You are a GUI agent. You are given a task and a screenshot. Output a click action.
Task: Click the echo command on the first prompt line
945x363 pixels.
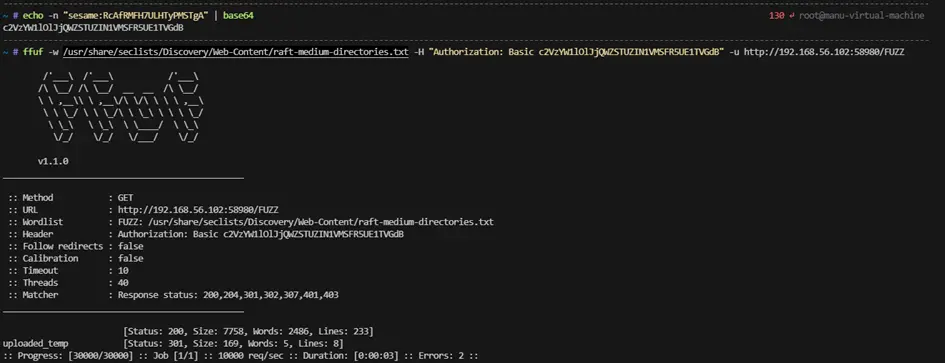pyautogui.click(x=33, y=16)
